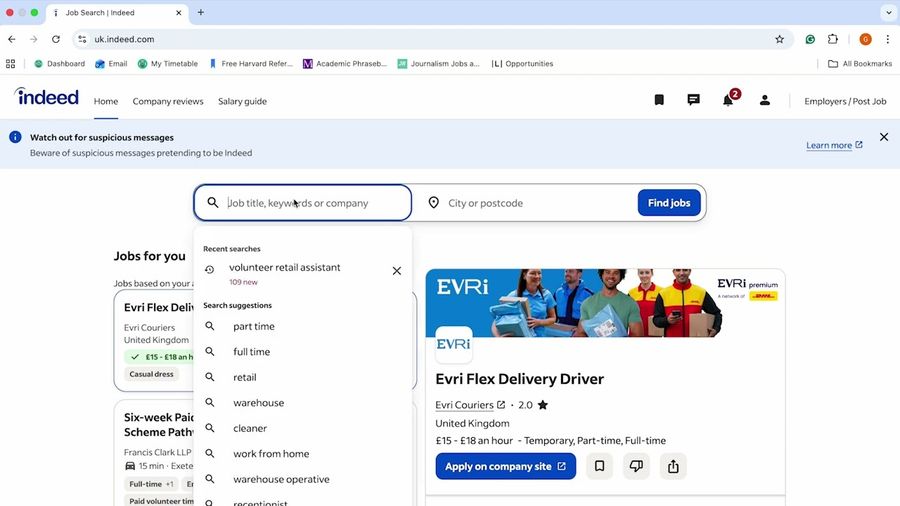Image resolution: width=900 pixels, height=506 pixels.
Task: Open a new browser tab
Action: 201,12
